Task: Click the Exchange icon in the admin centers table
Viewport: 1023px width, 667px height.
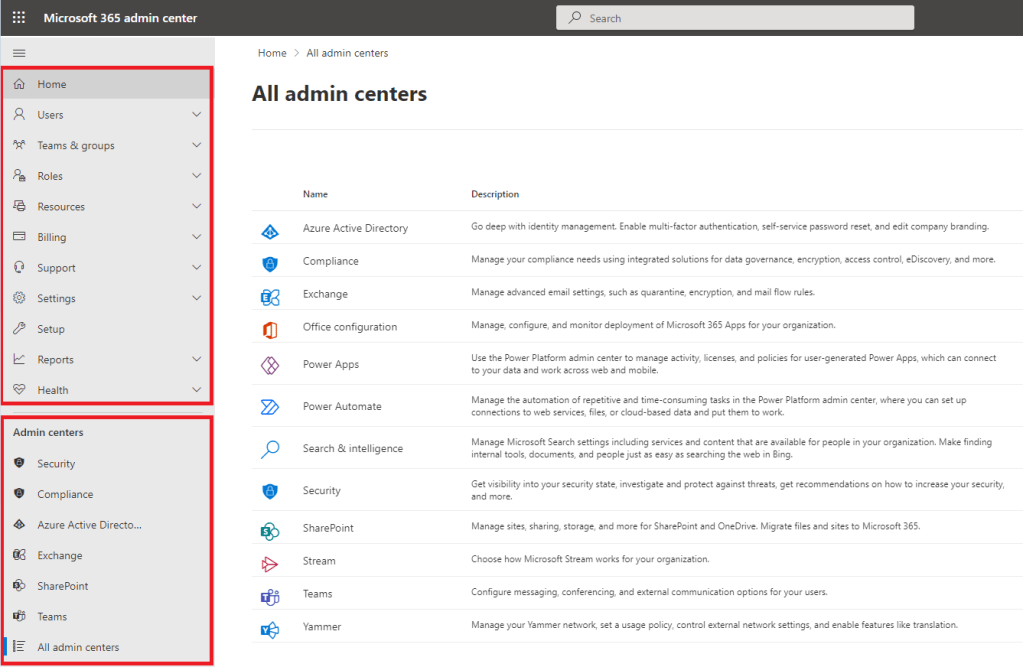Action: 269,295
